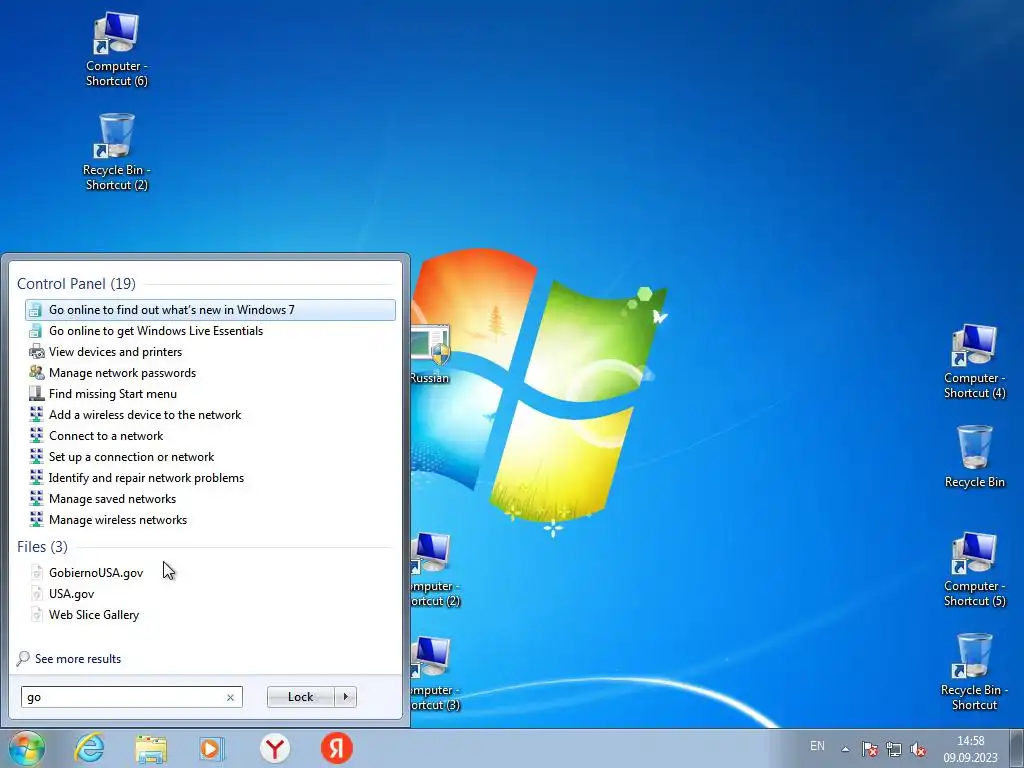The width and height of the screenshot is (1024, 768).
Task: Clear the search box with the X
Action: [x=231, y=697]
